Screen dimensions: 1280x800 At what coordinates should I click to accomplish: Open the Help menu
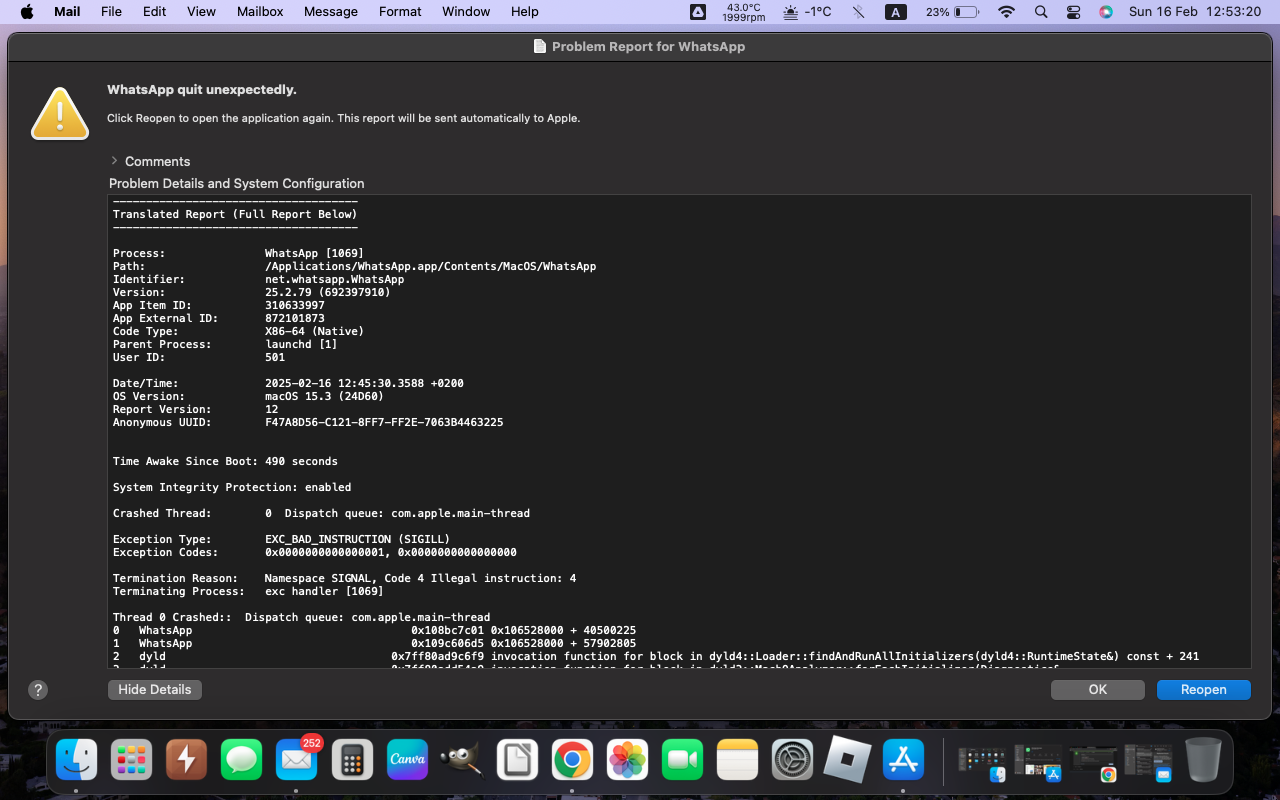[524, 12]
